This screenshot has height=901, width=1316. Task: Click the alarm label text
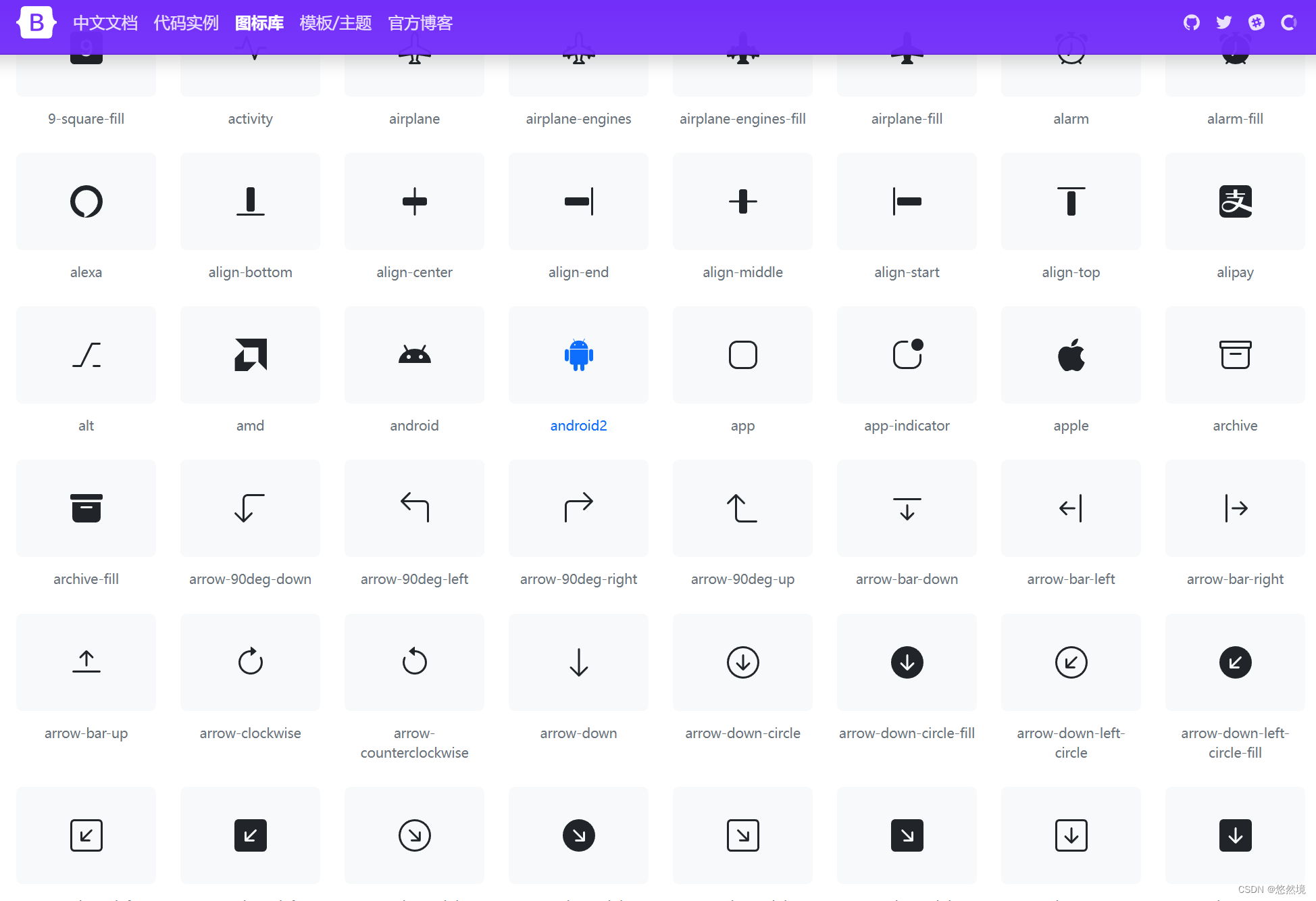click(x=1071, y=119)
